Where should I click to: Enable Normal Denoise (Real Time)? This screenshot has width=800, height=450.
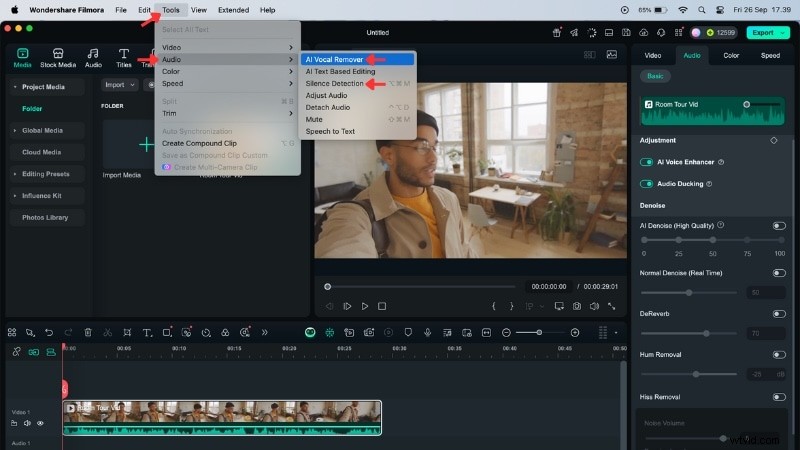click(779, 273)
